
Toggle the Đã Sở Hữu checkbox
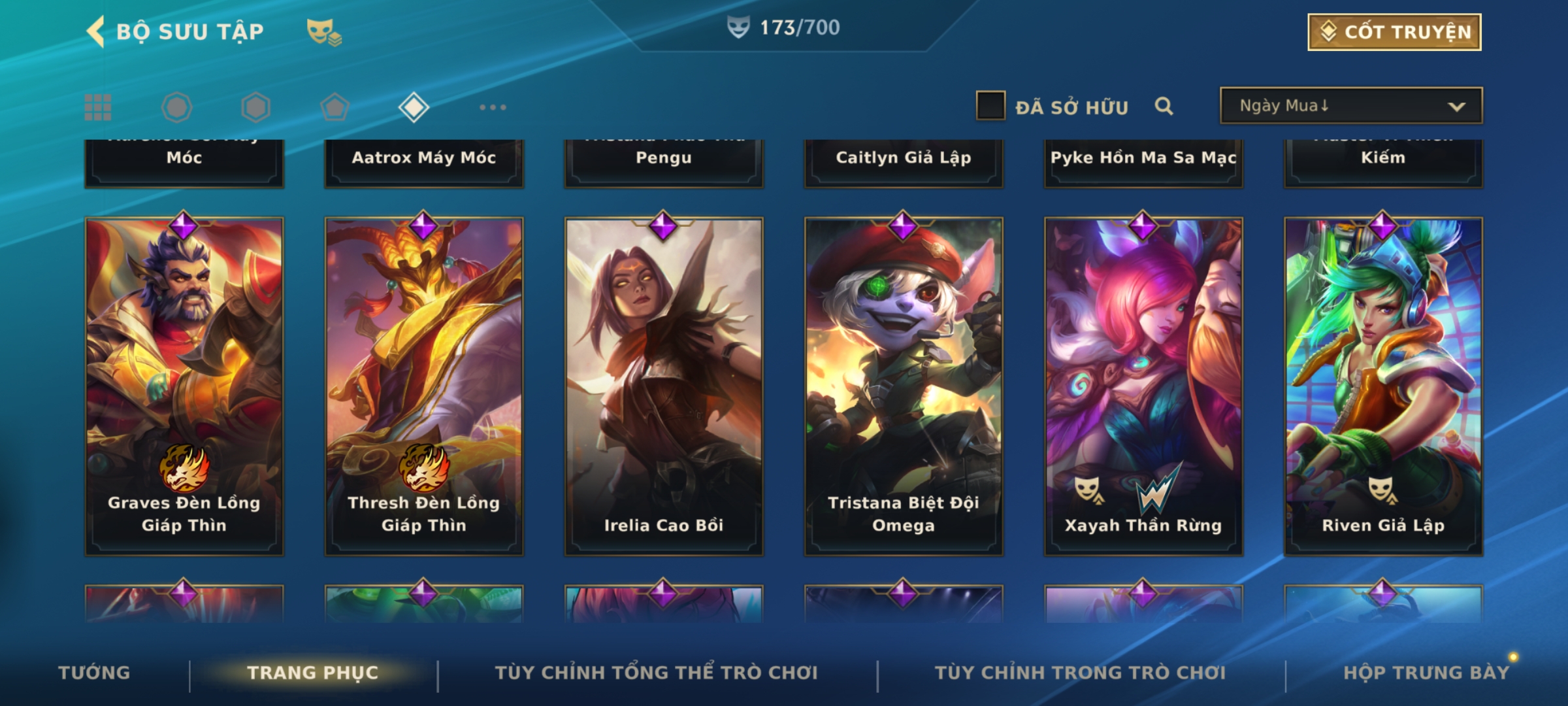pos(990,106)
